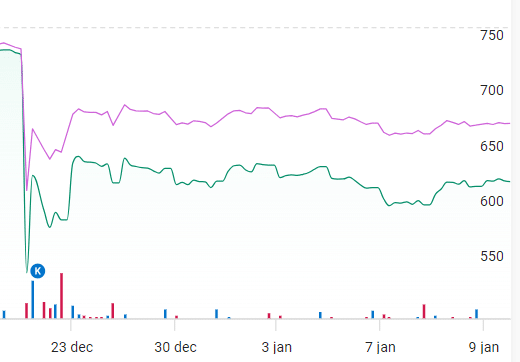520x362 pixels.
Task: Click the 750 price axis label
Action: [x=492, y=35]
